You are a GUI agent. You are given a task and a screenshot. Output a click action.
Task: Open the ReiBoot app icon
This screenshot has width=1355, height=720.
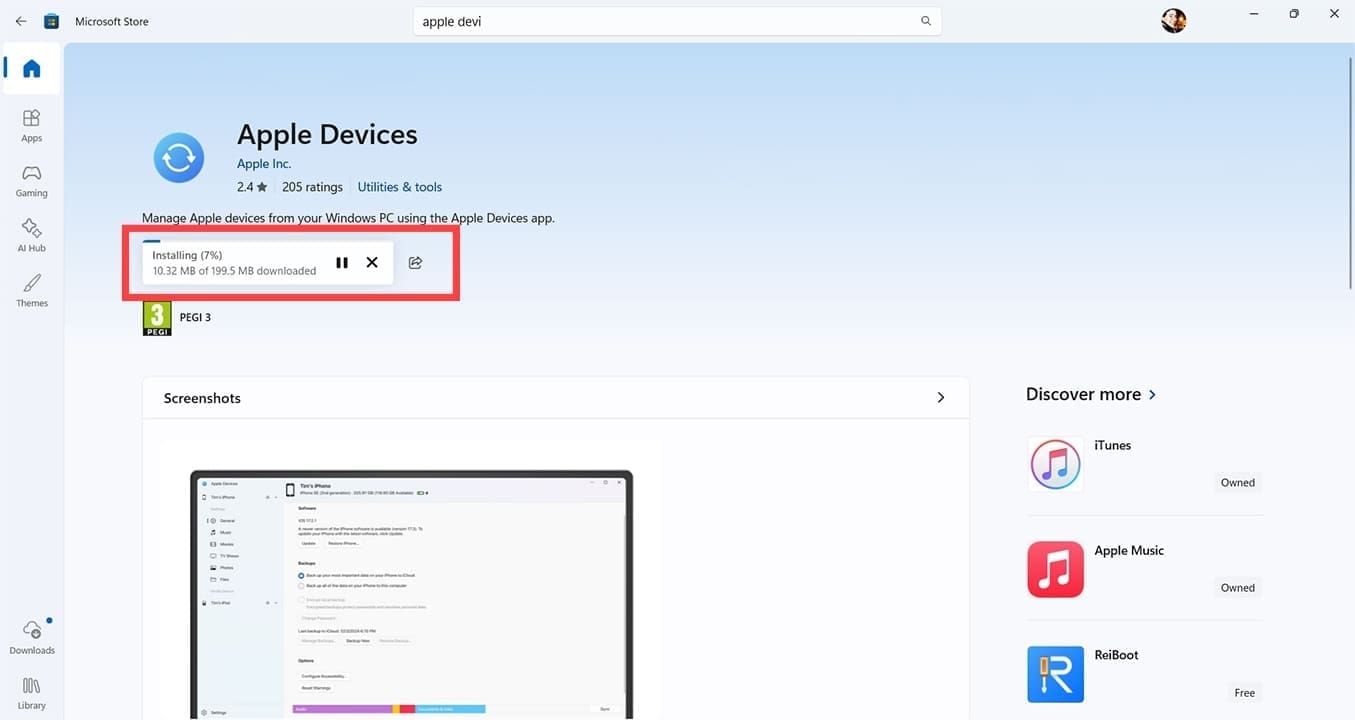[1055, 674]
